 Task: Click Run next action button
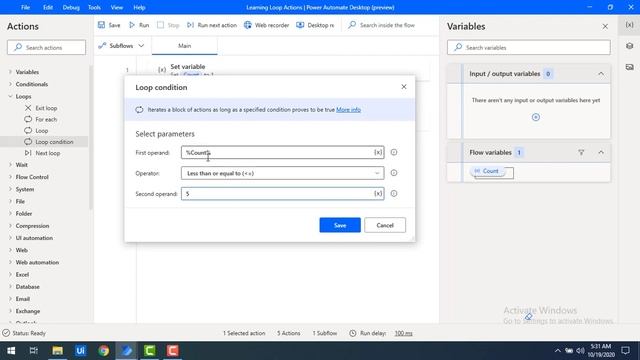tap(212, 25)
